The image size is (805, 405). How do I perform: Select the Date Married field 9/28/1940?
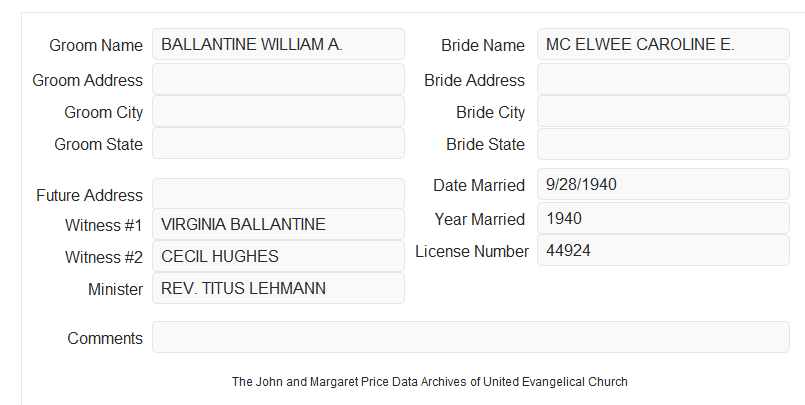pyautogui.click(x=663, y=184)
